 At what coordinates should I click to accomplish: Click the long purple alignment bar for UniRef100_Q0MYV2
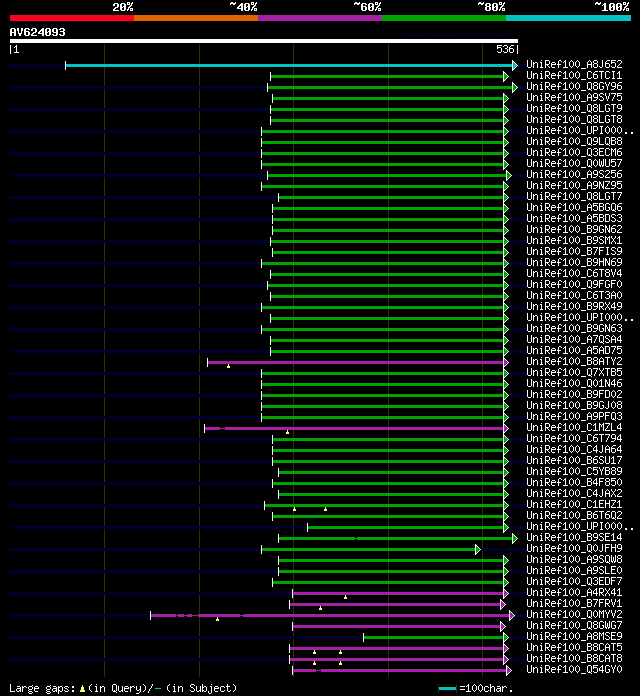pos(332,616)
